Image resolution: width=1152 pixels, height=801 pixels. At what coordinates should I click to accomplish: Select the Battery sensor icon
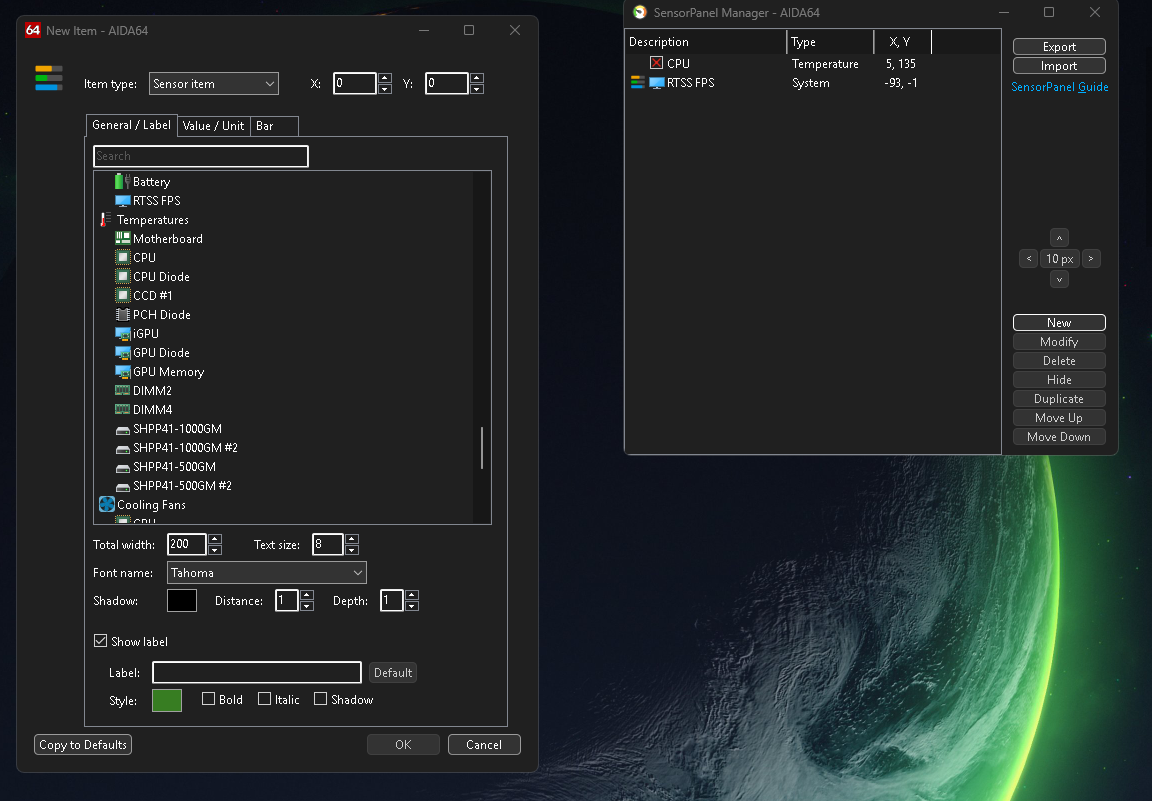[122, 182]
